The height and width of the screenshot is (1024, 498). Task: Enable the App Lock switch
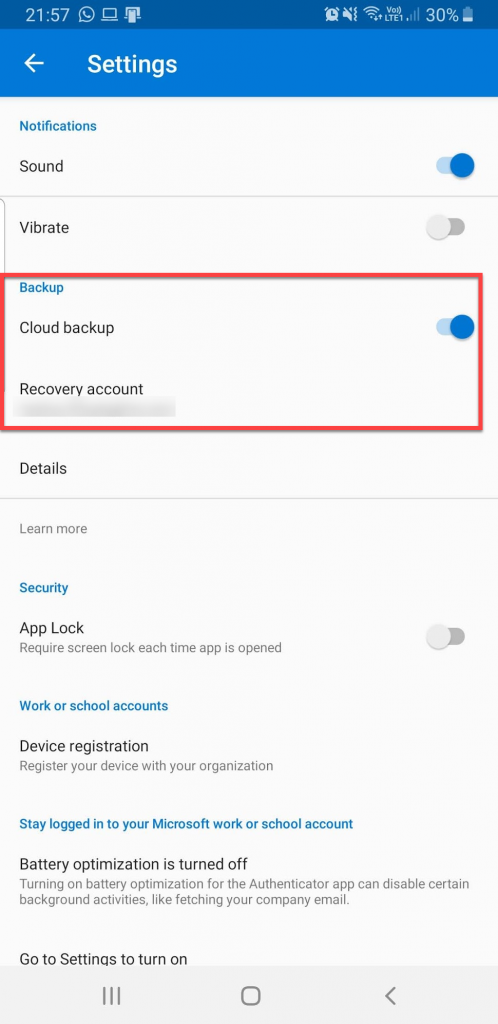445,636
